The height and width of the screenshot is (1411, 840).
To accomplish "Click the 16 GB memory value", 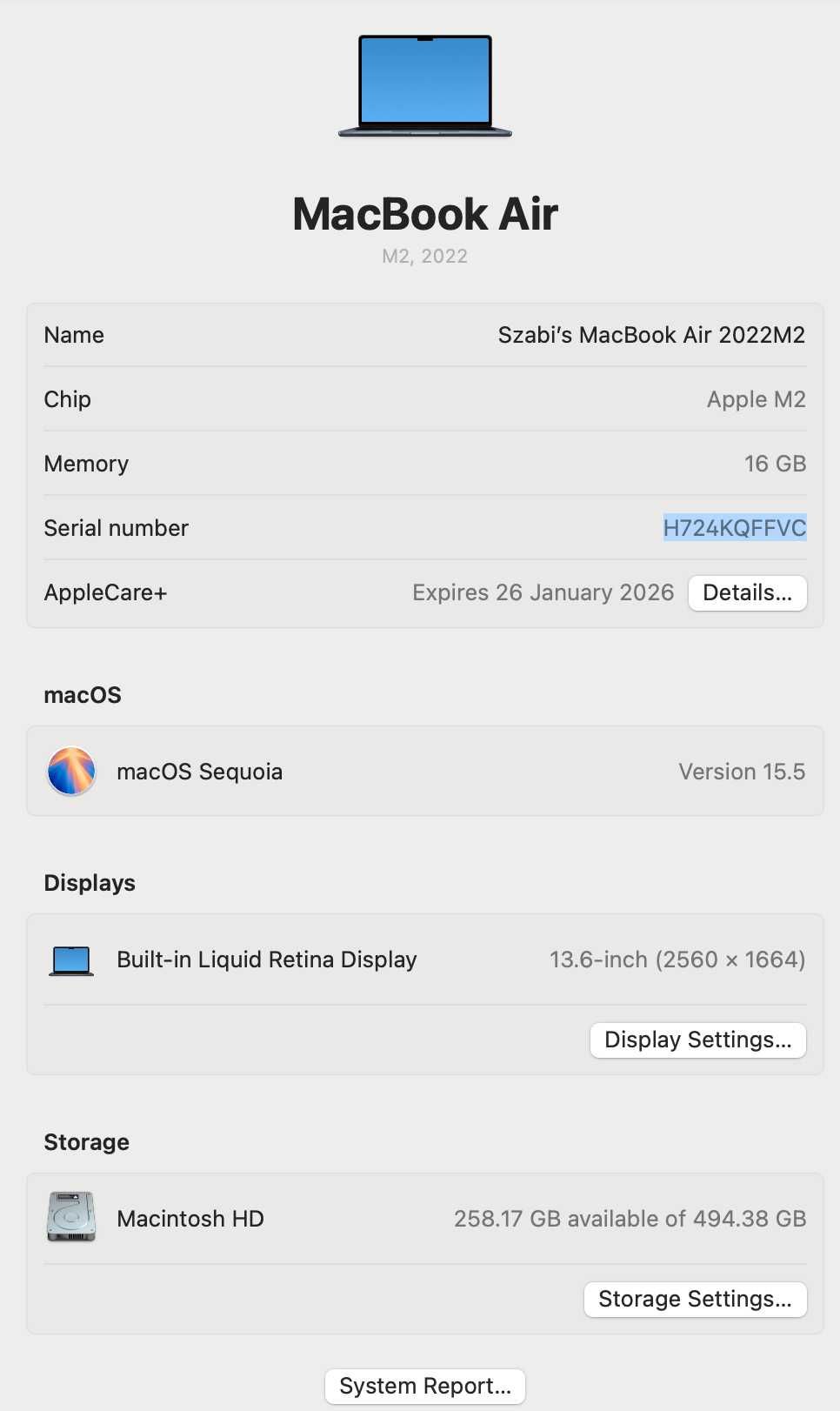I will pos(776,464).
